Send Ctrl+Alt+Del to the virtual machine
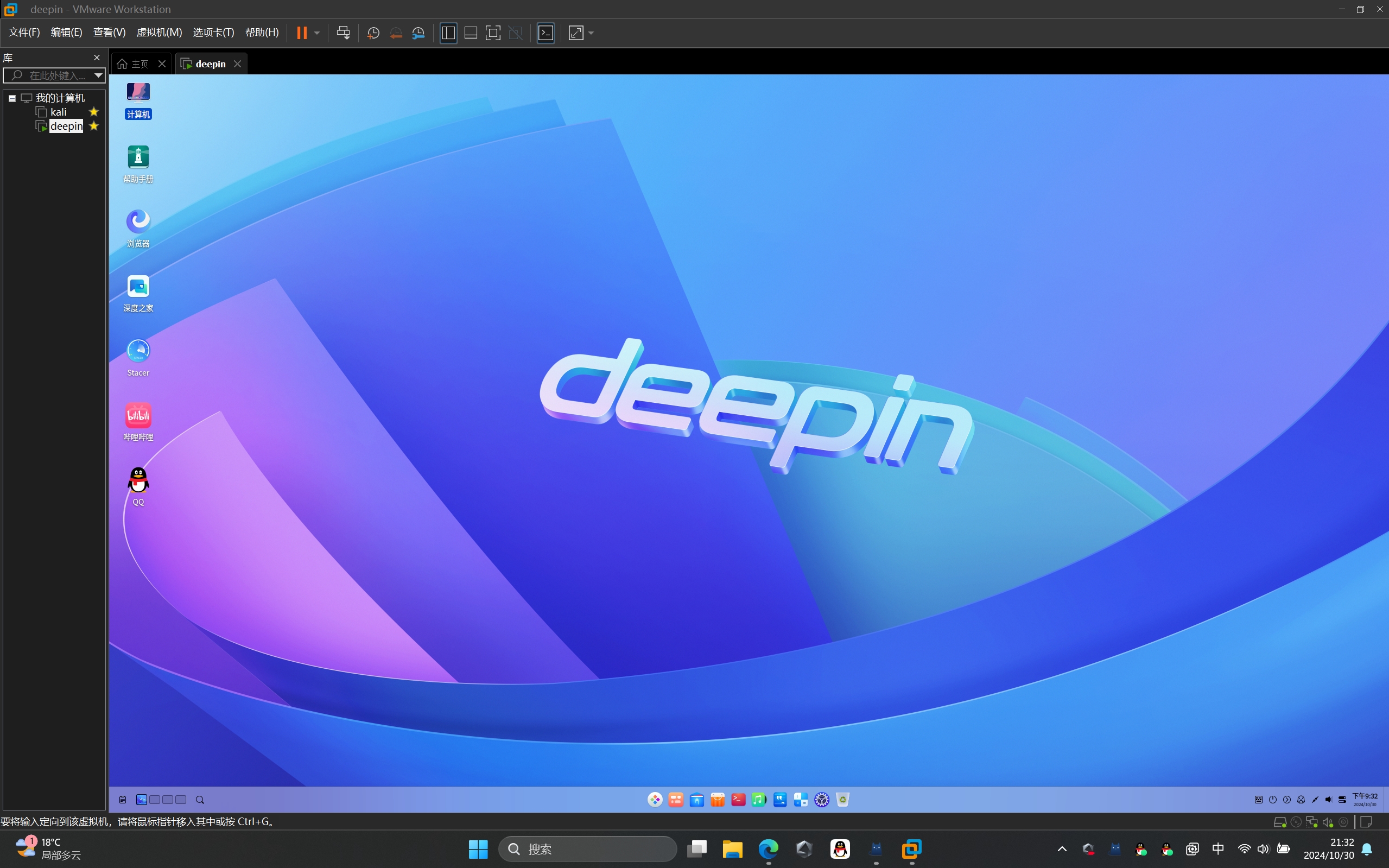This screenshot has width=1389, height=868. tap(343, 33)
